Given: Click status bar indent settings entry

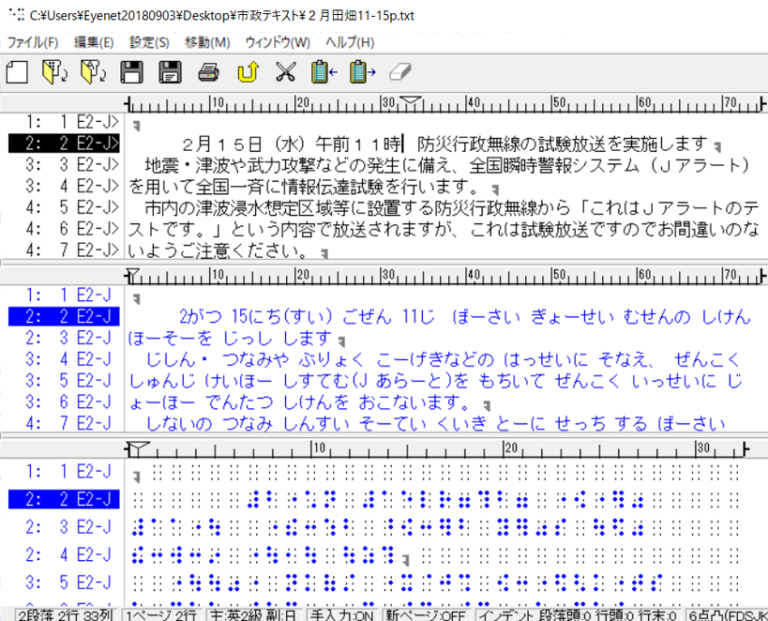Looking at the screenshot, I should point(577,615).
